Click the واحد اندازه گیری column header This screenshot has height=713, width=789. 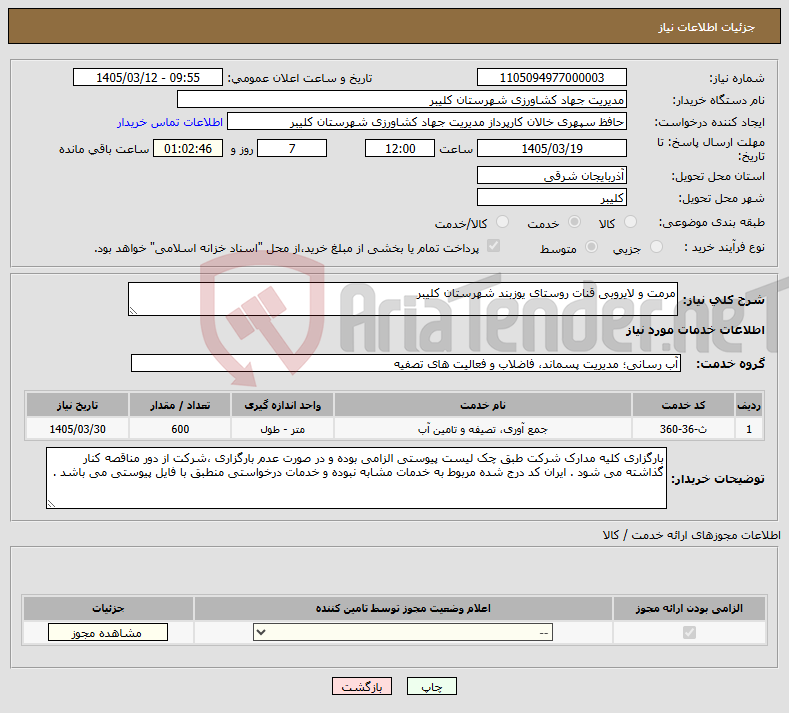282,405
